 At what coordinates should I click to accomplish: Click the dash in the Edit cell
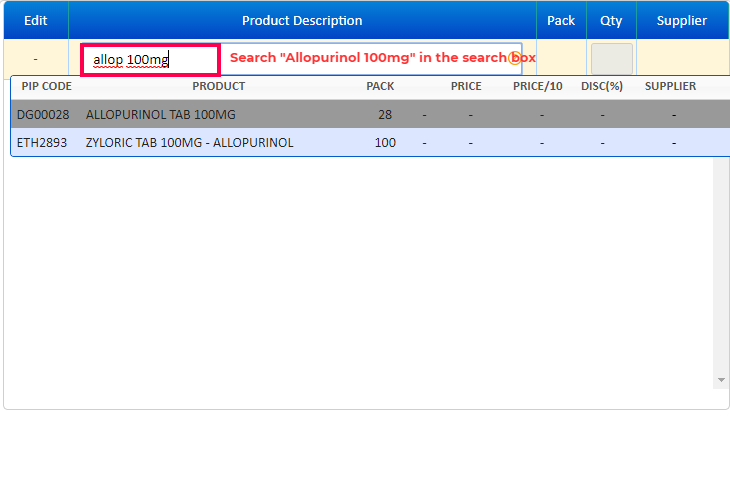pos(35,59)
